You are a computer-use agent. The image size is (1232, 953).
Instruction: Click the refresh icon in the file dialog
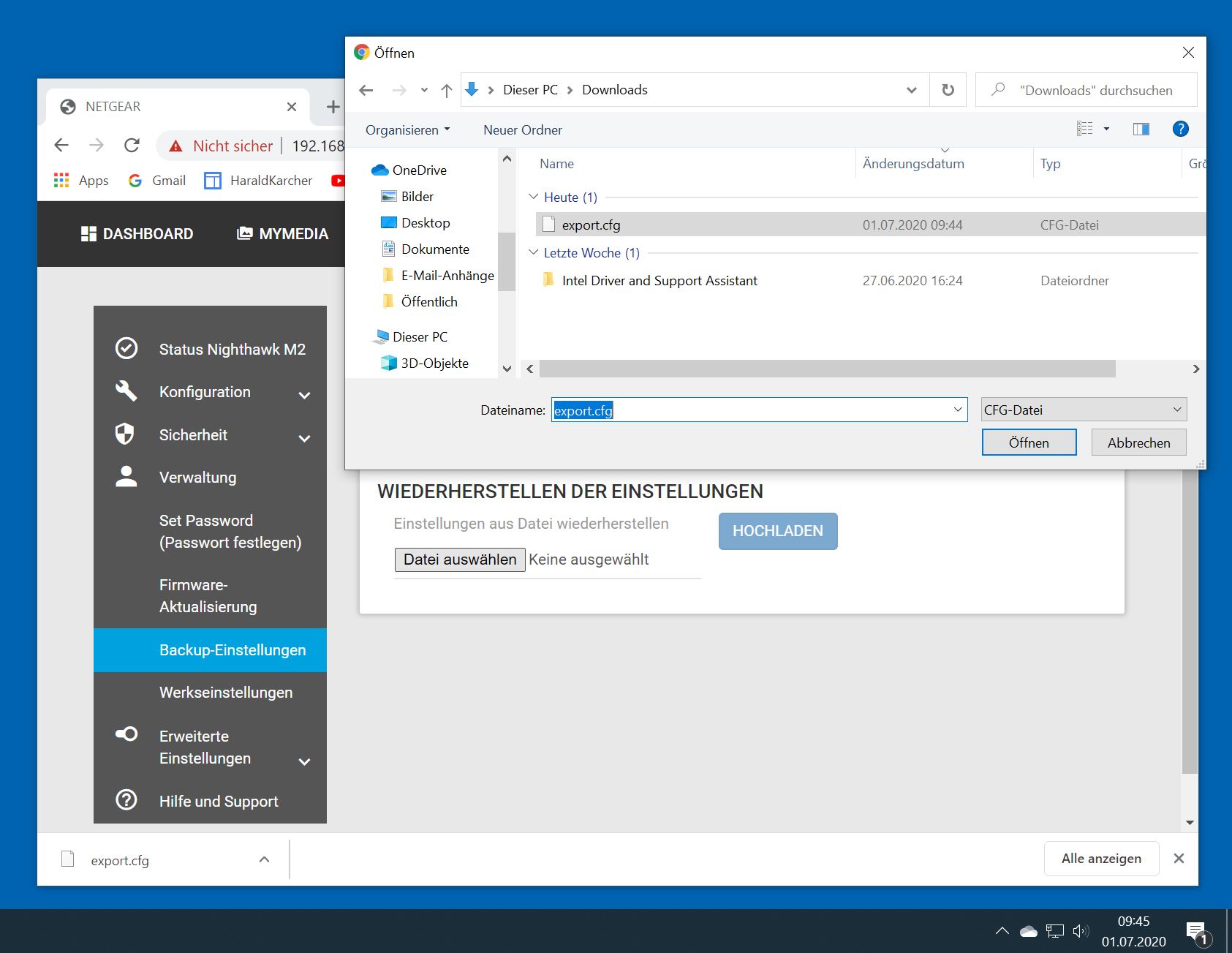click(948, 90)
